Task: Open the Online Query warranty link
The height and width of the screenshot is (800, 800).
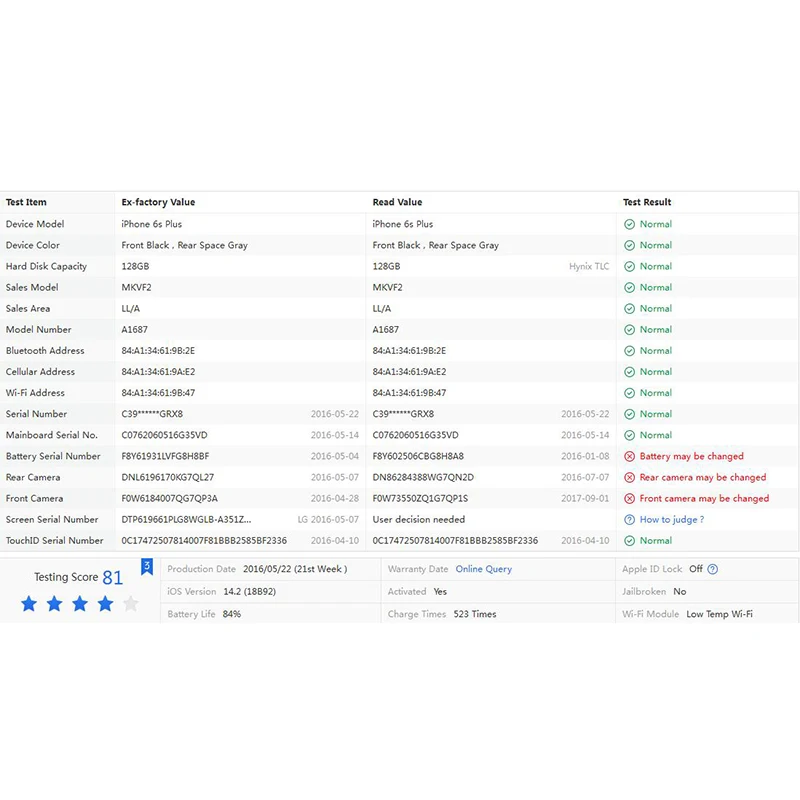Action: pyautogui.click(x=484, y=569)
